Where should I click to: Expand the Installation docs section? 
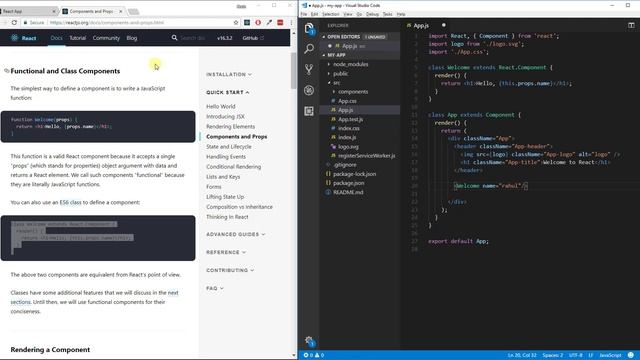tap(229, 74)
